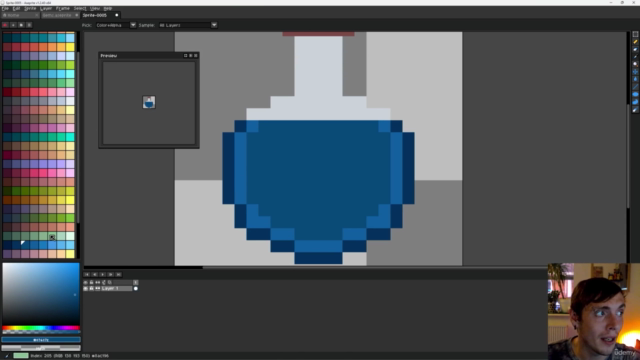This screenshot has width=640, height=360.
Task: Open the Edit menu
Action: 16,8
